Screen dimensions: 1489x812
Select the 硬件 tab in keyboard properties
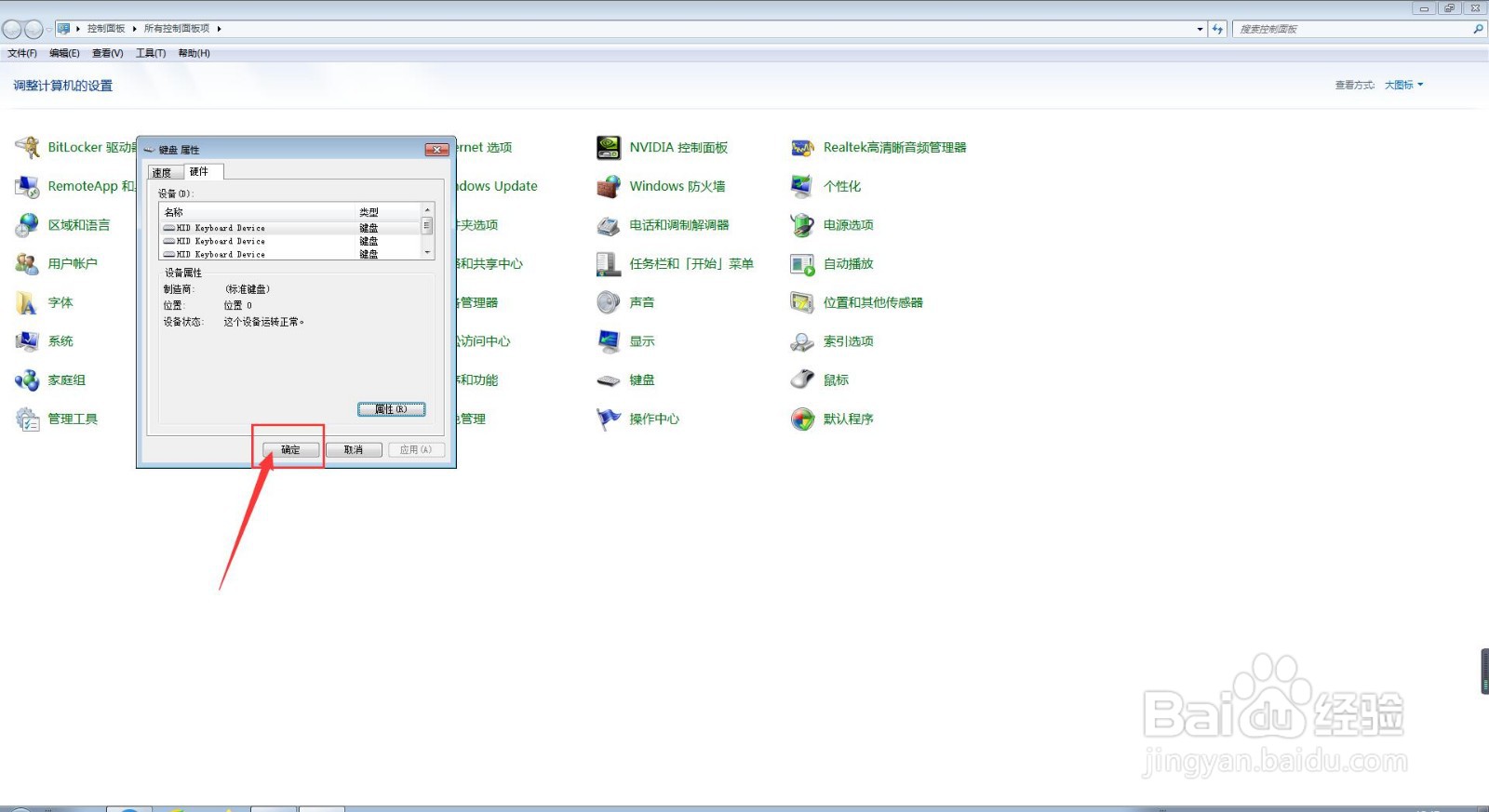[x=202, y=172]
